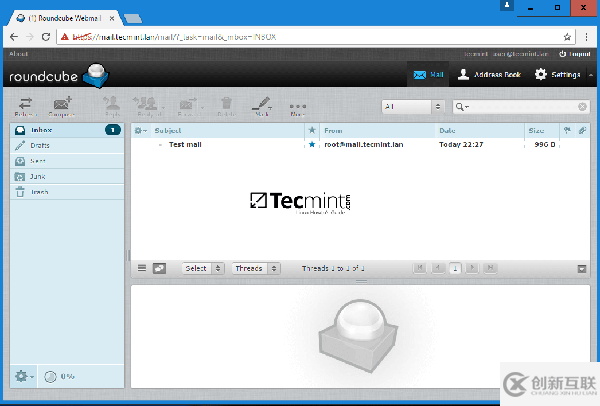Select the Junk folder
The width and height of the screenshot is (600, 406).
pyautogui.click(x=67, y=176)
